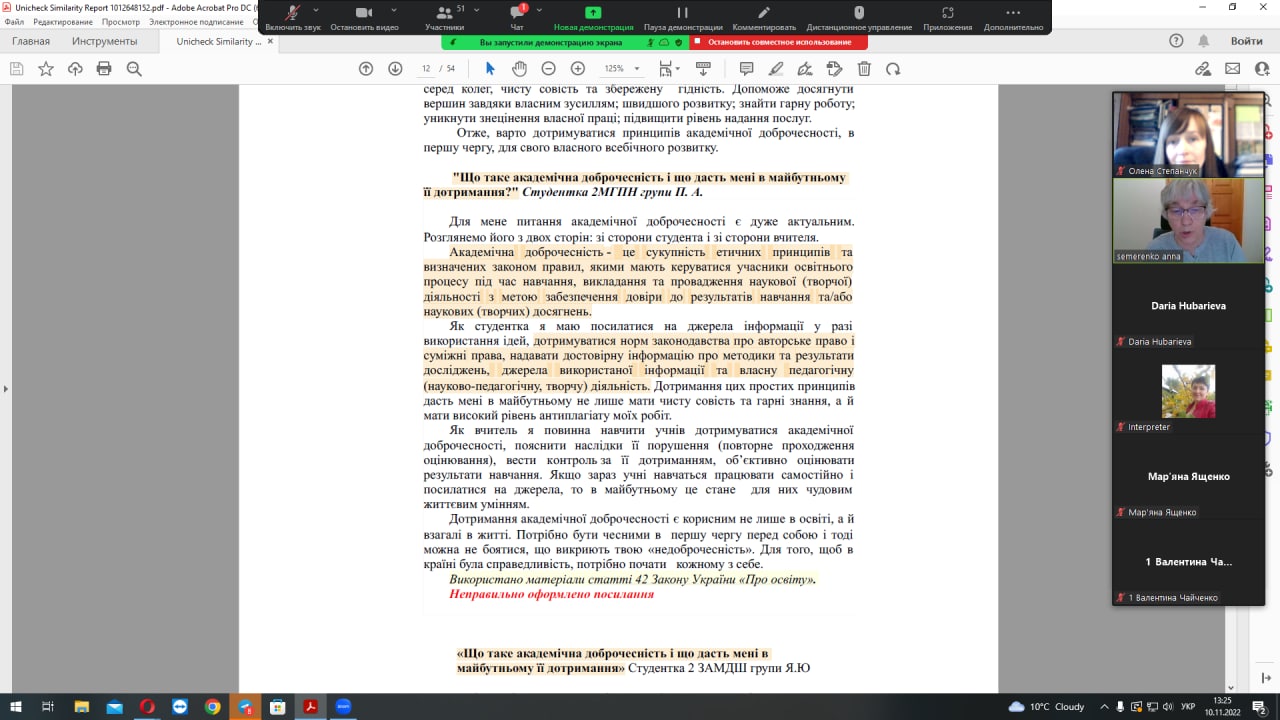
Task: Open the Редактирование menu
Action: tap(63, 22)
